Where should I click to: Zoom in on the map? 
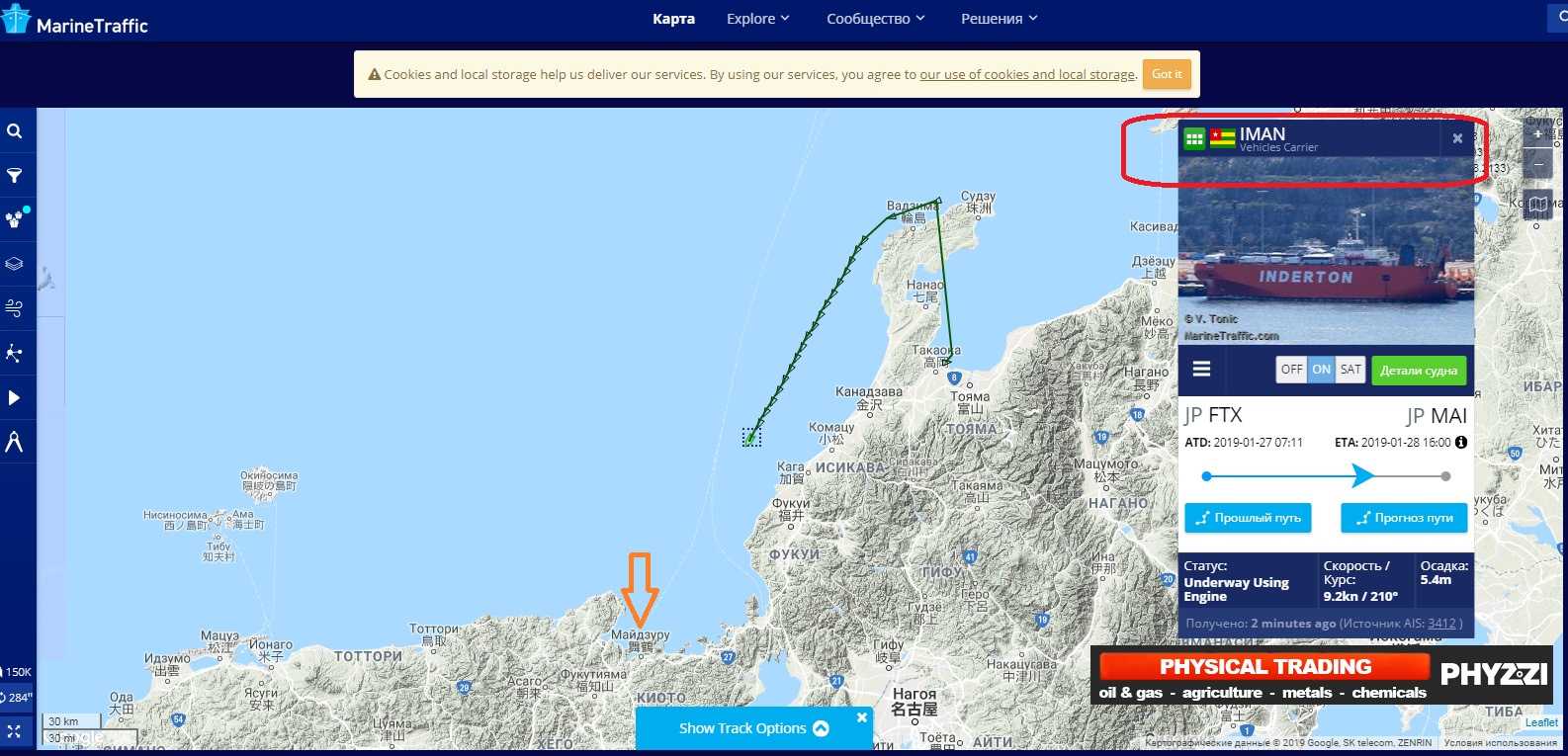point(1537,134)
